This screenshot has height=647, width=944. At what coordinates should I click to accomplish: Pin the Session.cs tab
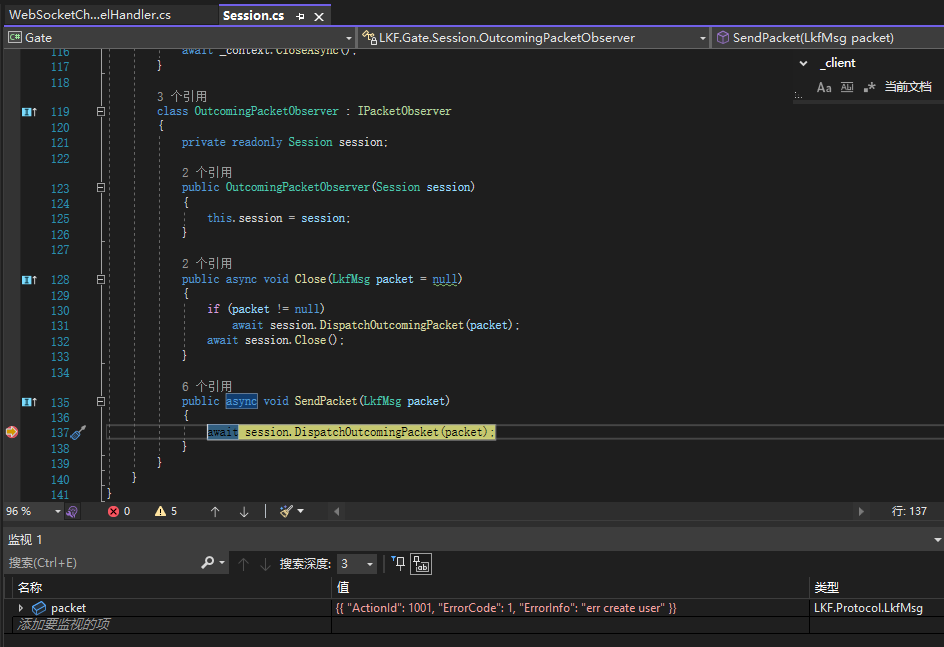click(301, 16)
